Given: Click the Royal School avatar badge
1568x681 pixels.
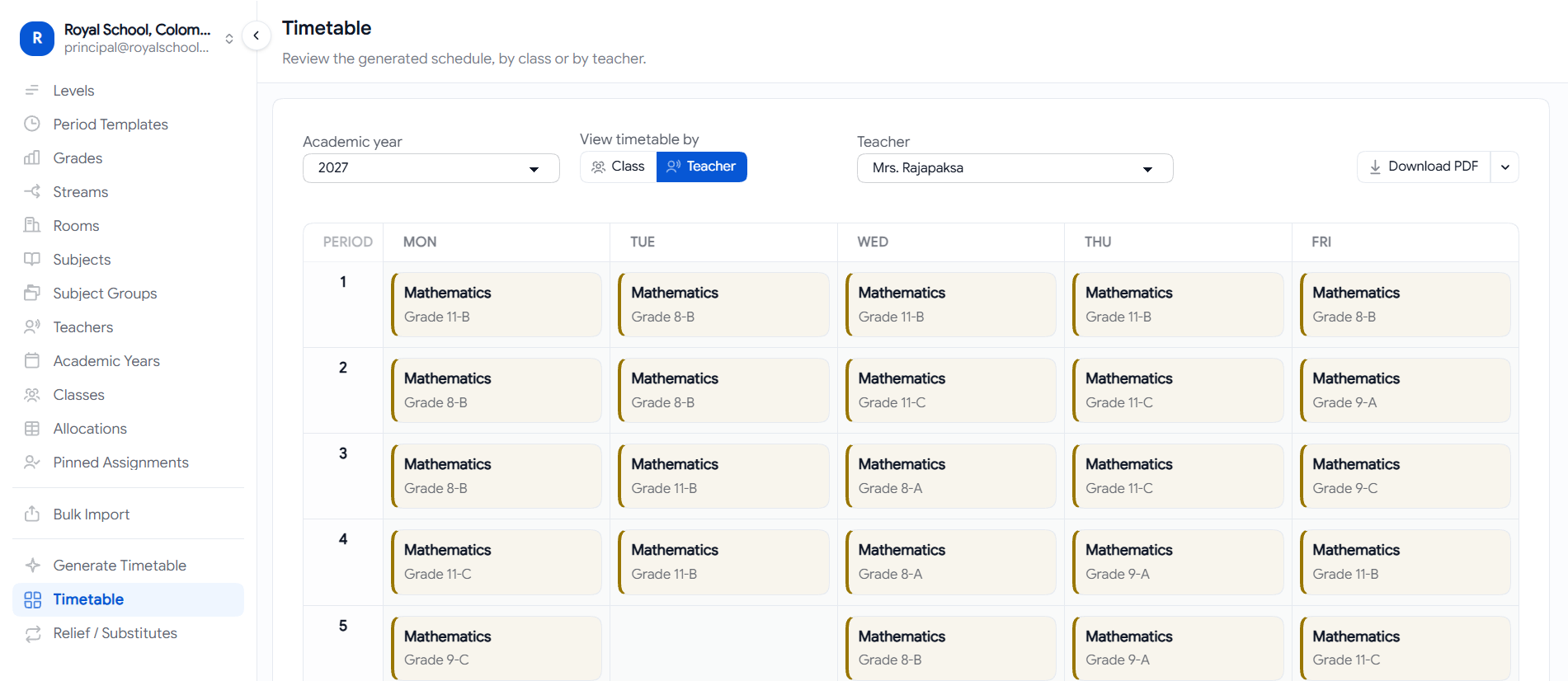Looking at the screenshot, I should (x=37, y=38).
